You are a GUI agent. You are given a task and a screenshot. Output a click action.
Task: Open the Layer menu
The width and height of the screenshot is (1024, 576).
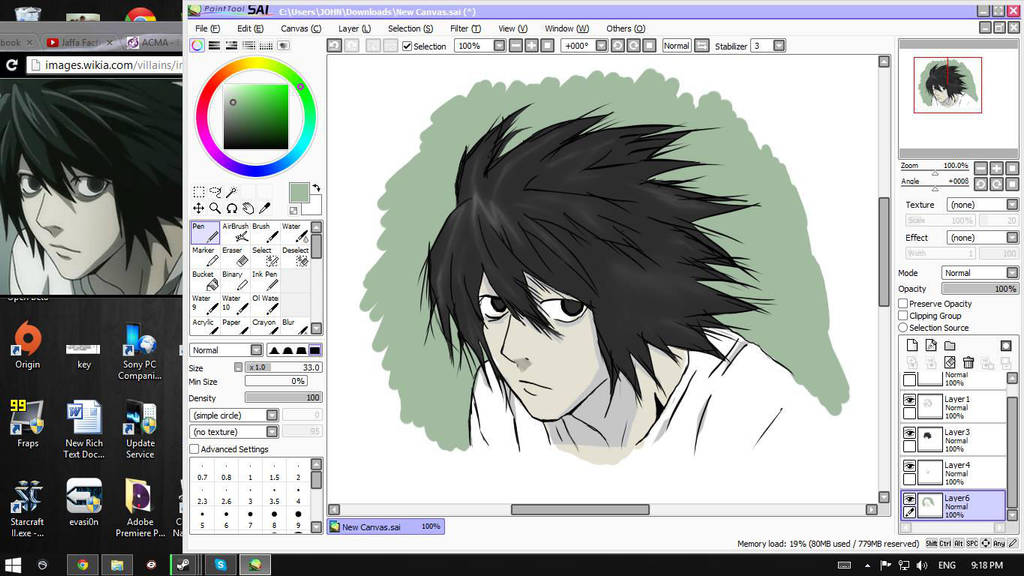(354, 29)
